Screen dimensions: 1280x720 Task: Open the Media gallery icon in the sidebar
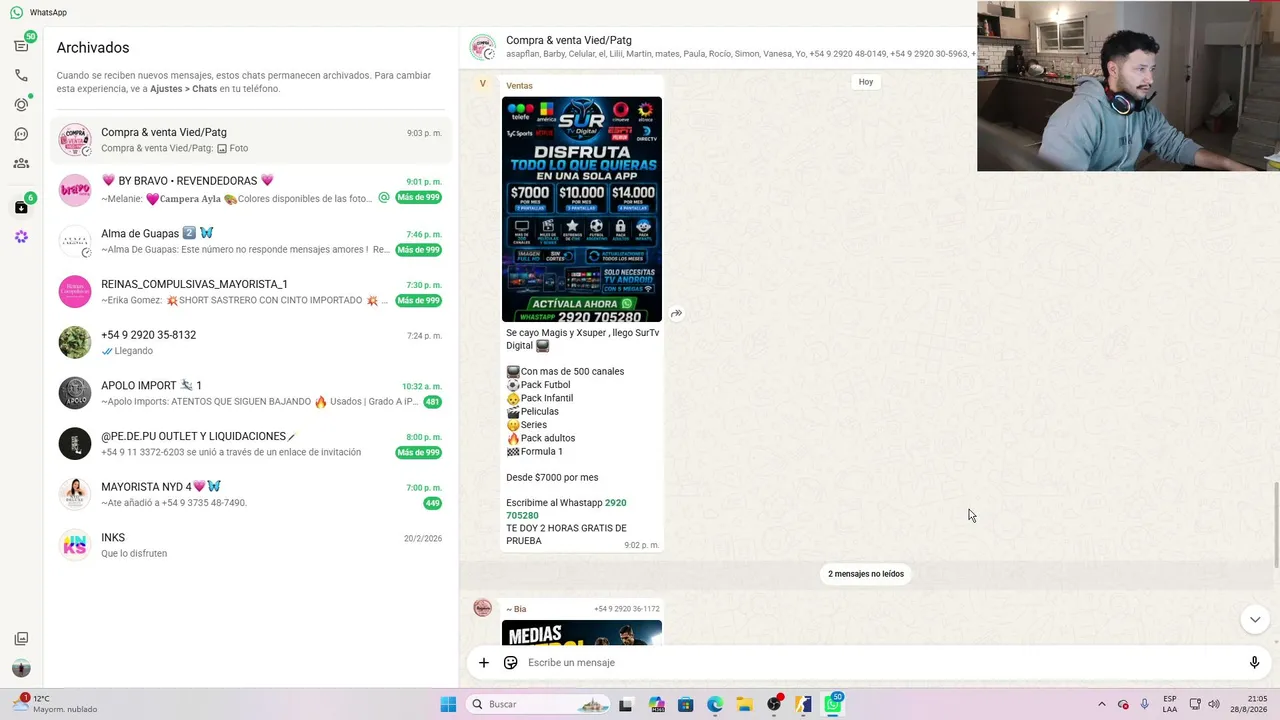pyautogui.click(x=21, y=639)
